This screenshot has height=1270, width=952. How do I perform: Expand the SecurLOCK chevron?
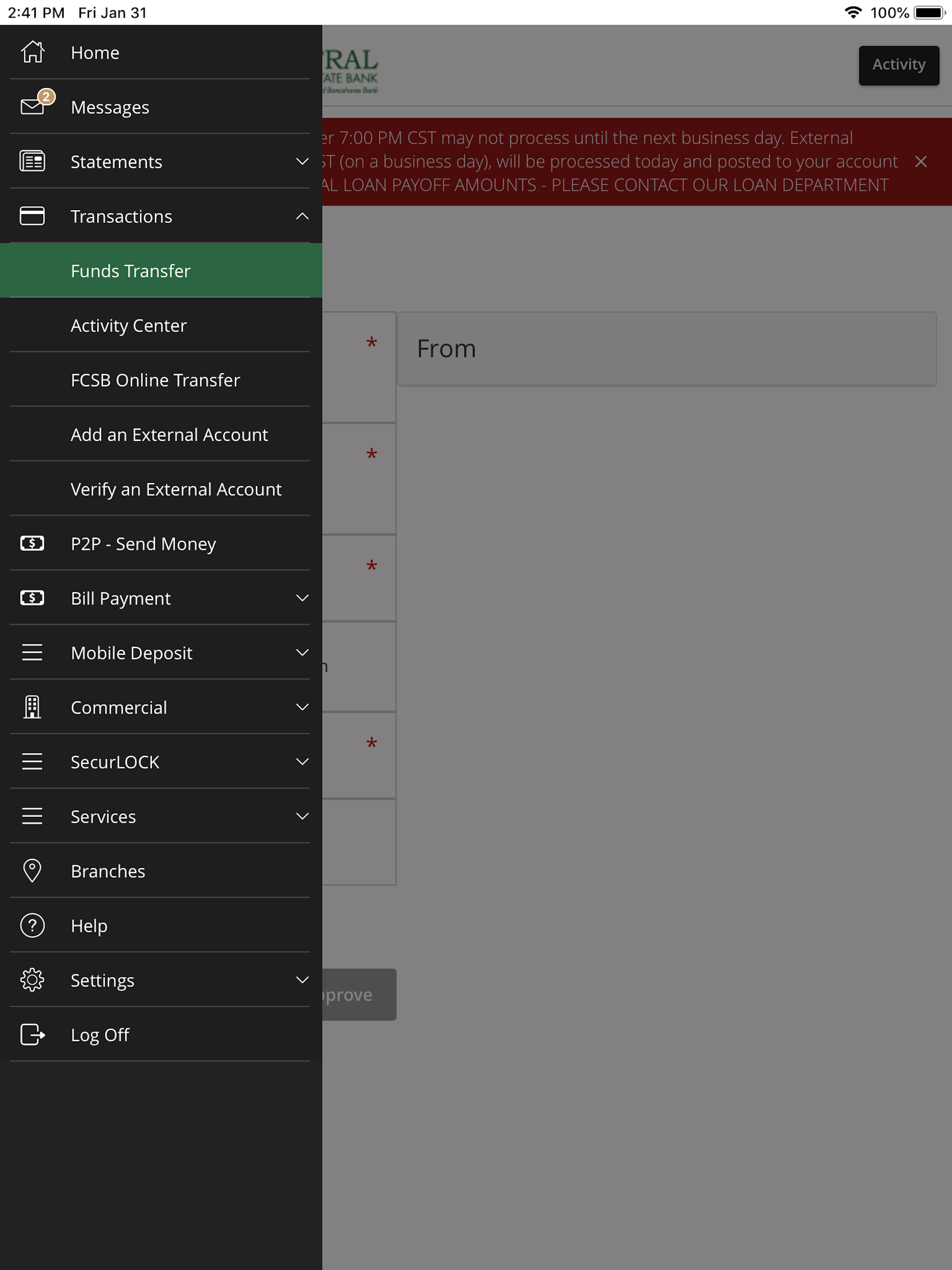tap(302, 761)
